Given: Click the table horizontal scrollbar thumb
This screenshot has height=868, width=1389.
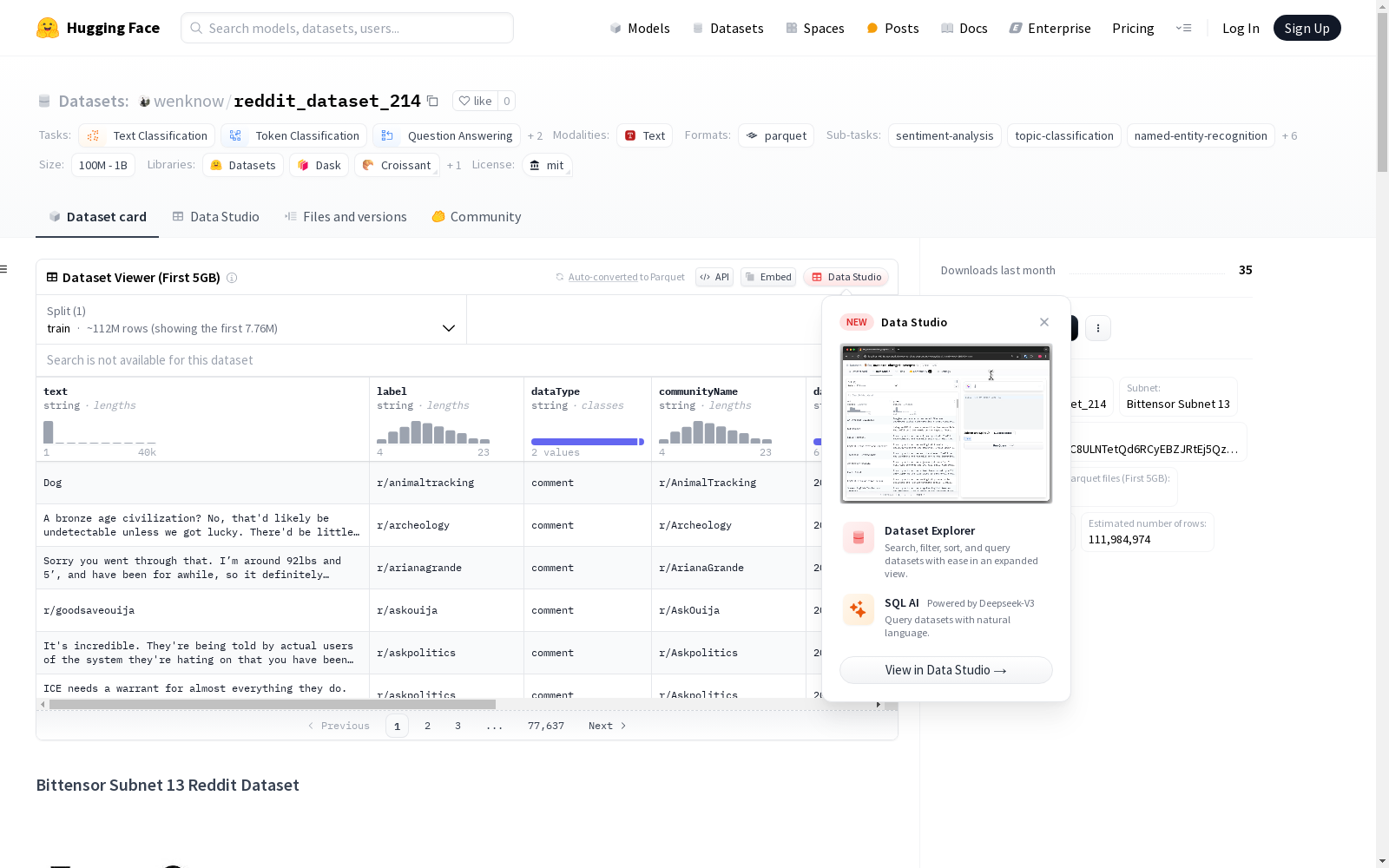Looking at the screenshot, I should [x=273, y=705].
